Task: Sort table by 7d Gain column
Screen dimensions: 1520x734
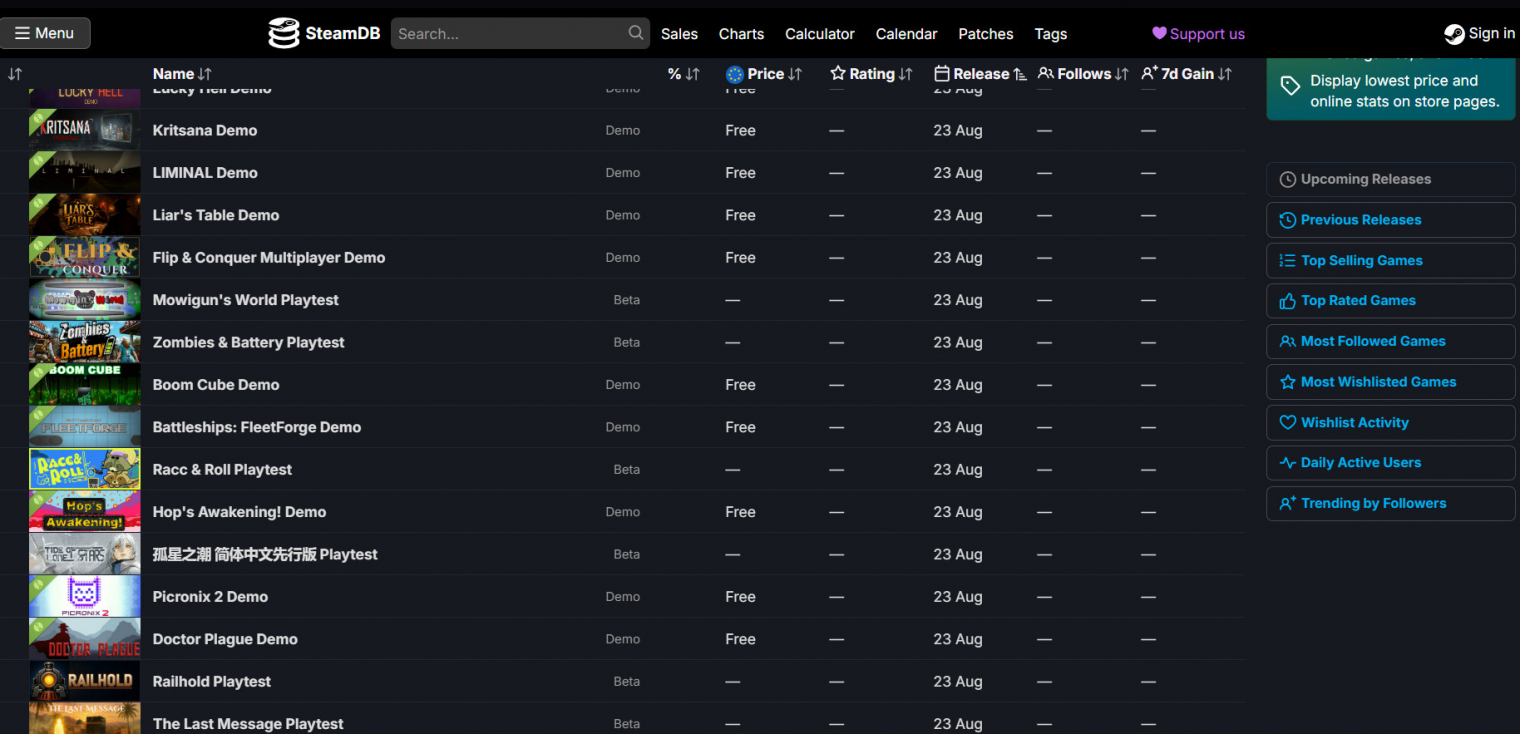Action: coord(1186,74)
